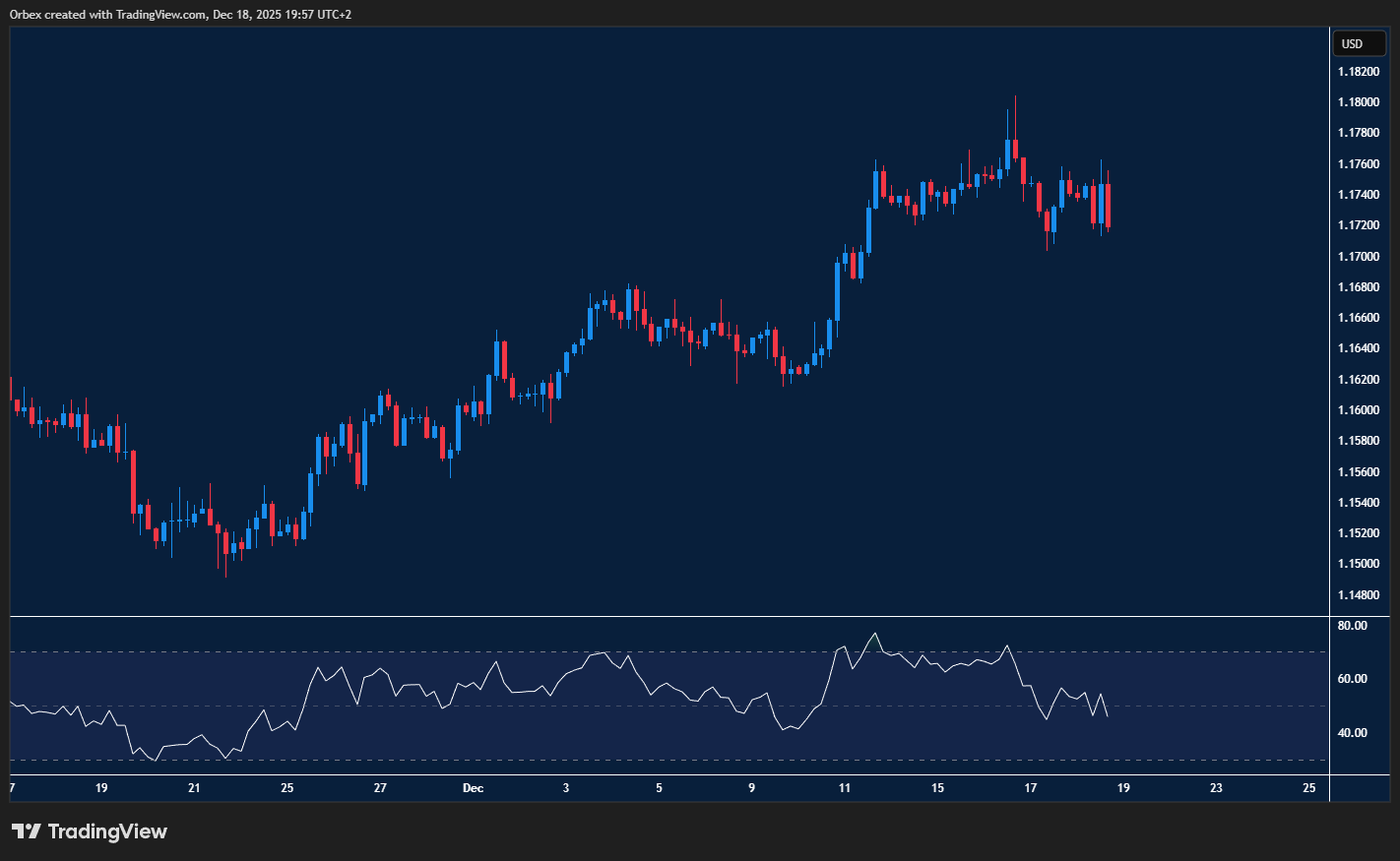Image resolution: width=1400 pixels, height=861 pixels.
Task: Click the 1.18000 price level label
Action: coord(1359,101)
